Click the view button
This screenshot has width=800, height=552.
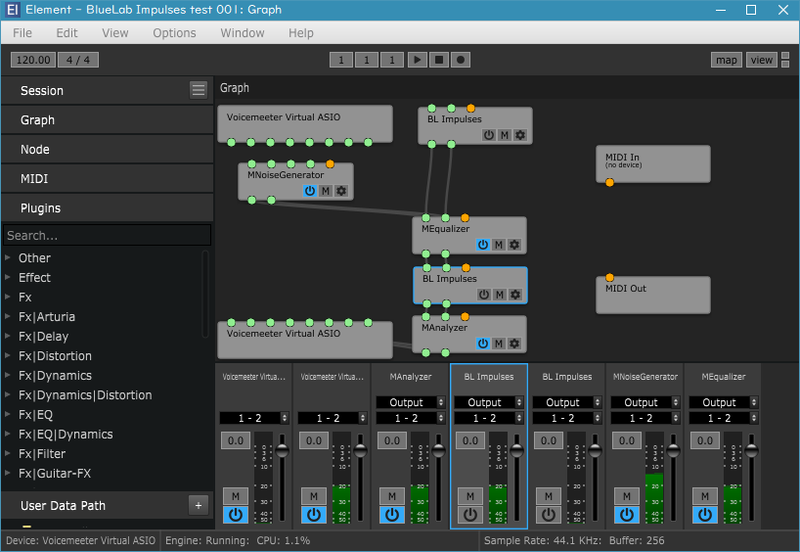(x=761, y=60)
